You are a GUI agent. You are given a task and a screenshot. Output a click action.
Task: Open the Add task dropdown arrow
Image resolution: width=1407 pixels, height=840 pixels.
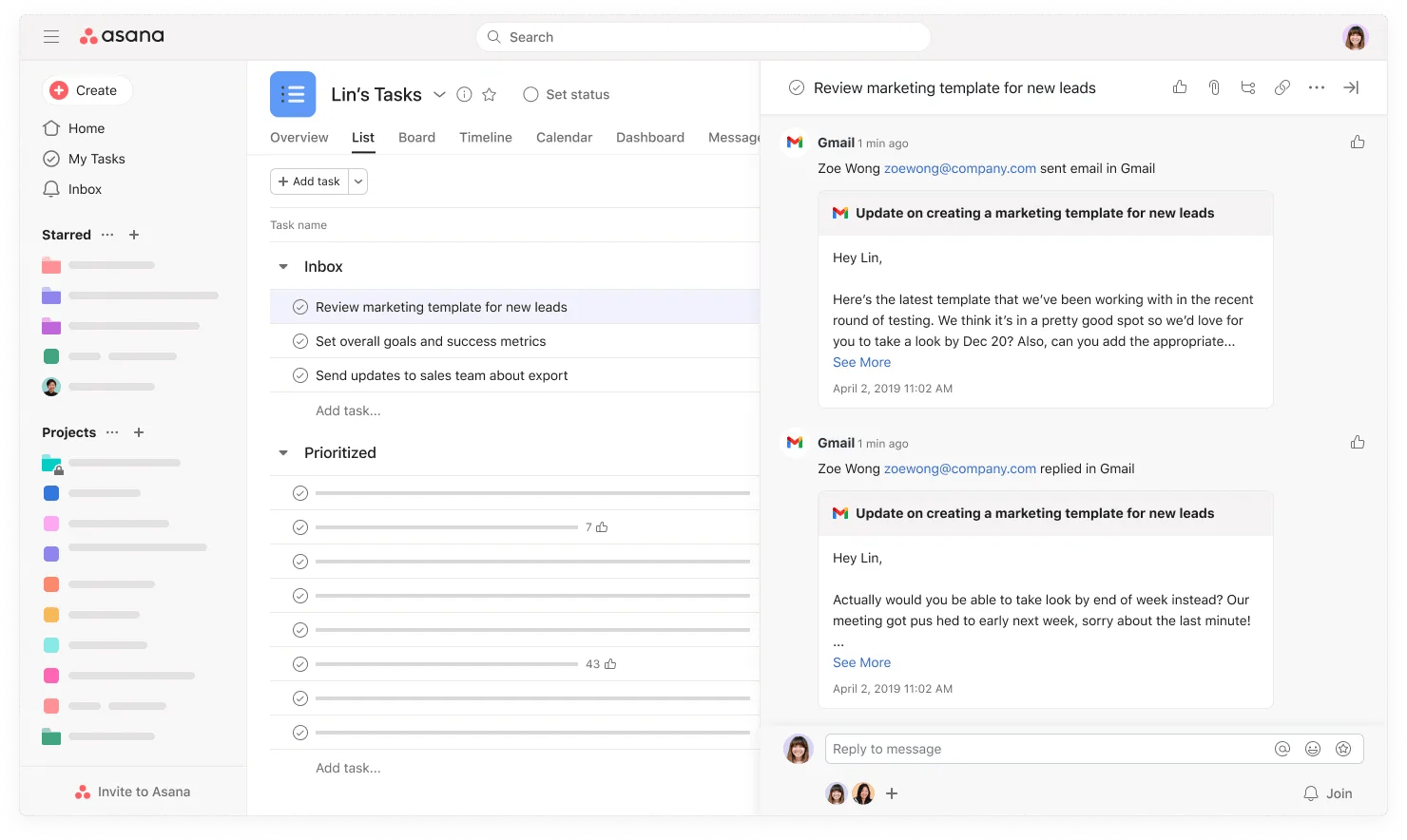(358, 181)
